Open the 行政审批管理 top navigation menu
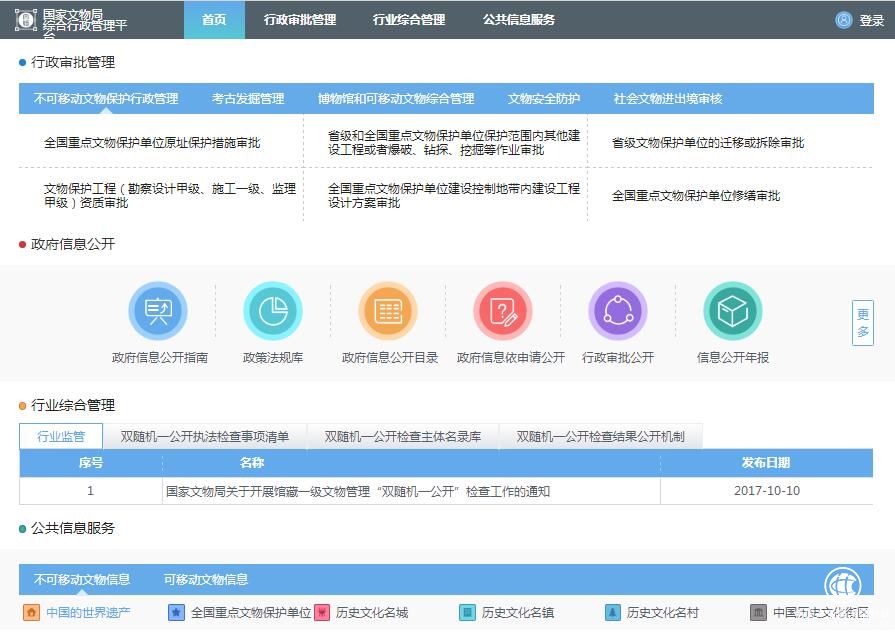The height and width of the screenshot is (638, 895). point(300,20)
